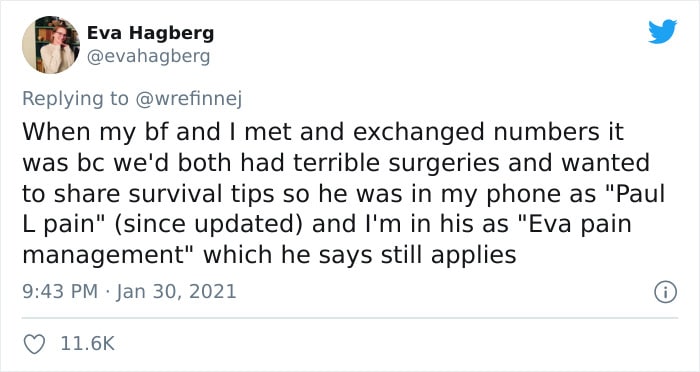Click the display name Eva Hagberg
Viewport: 700px width, 372px height.
150,33
